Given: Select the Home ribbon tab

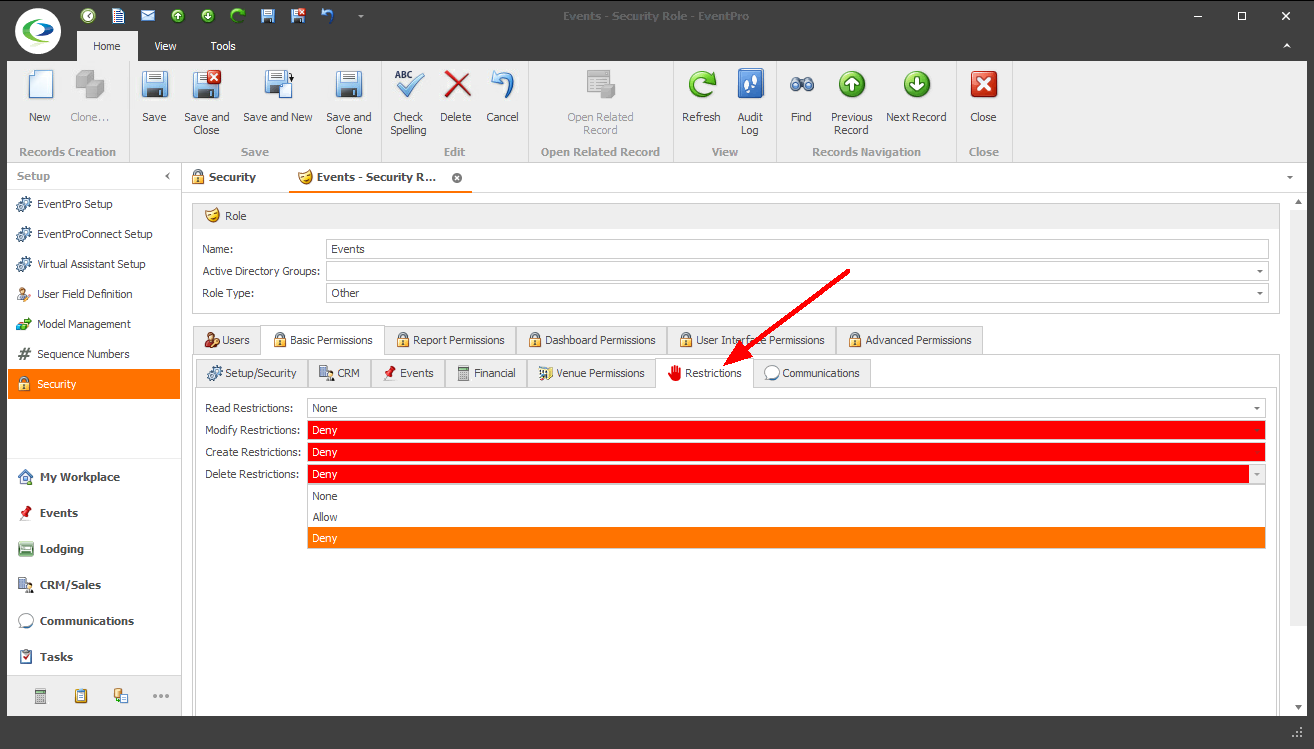Looking at the screenshot, I should coord(107,46).
